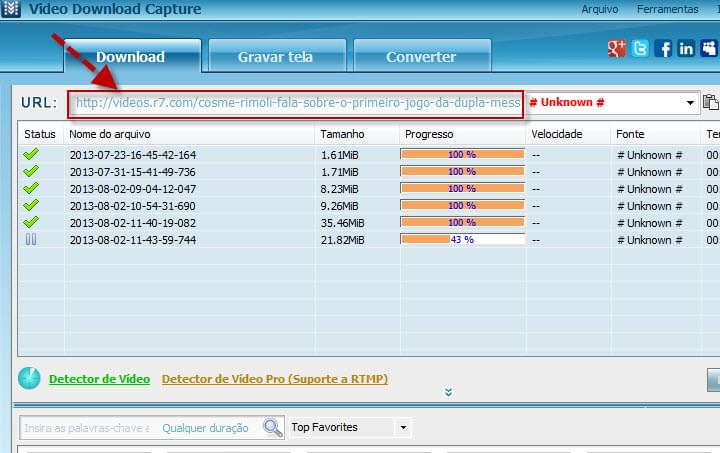Open the Arquivo menu
Screen dimensions: 720x453
601,9
